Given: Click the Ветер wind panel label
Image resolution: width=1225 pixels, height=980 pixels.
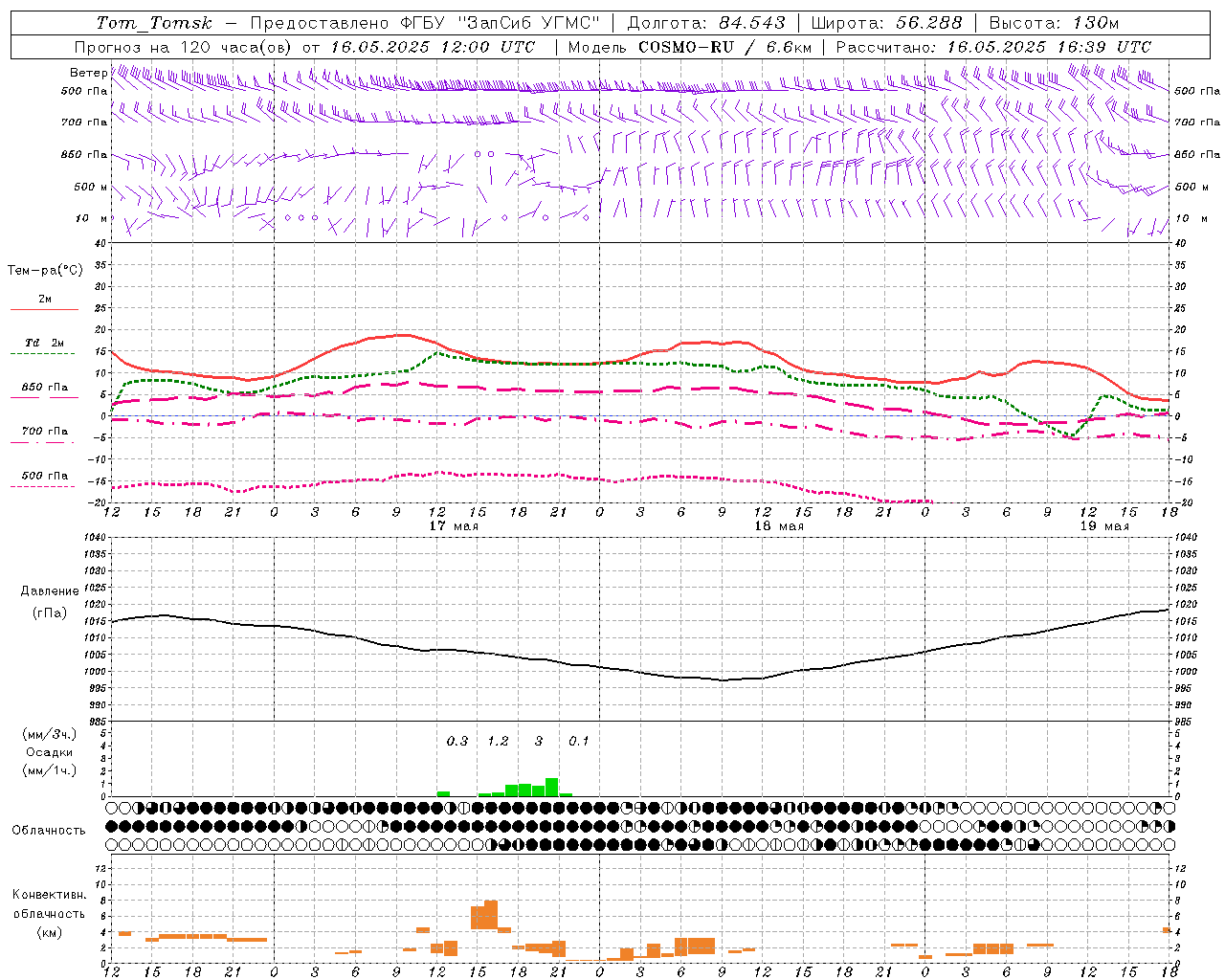Looking at the screenshot, I should (x=88, y=73).
